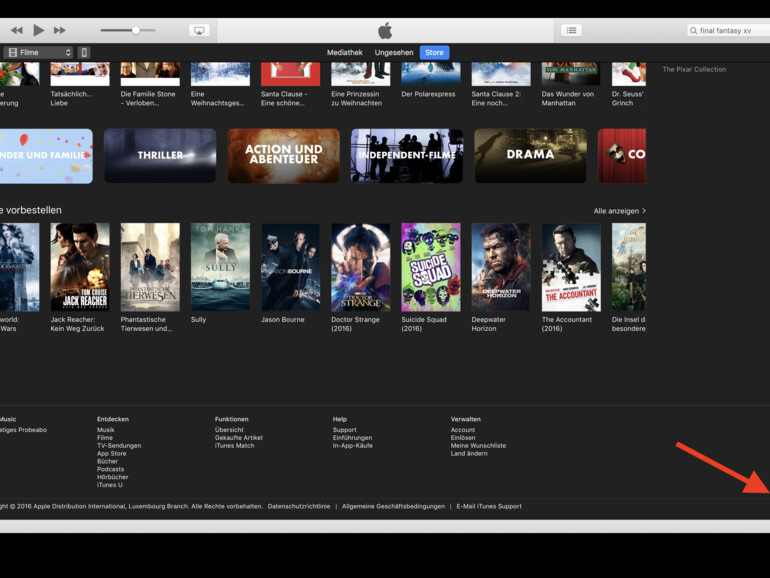
Task: Open the Jack Reacher movie poster
Action: click(80, 267)
